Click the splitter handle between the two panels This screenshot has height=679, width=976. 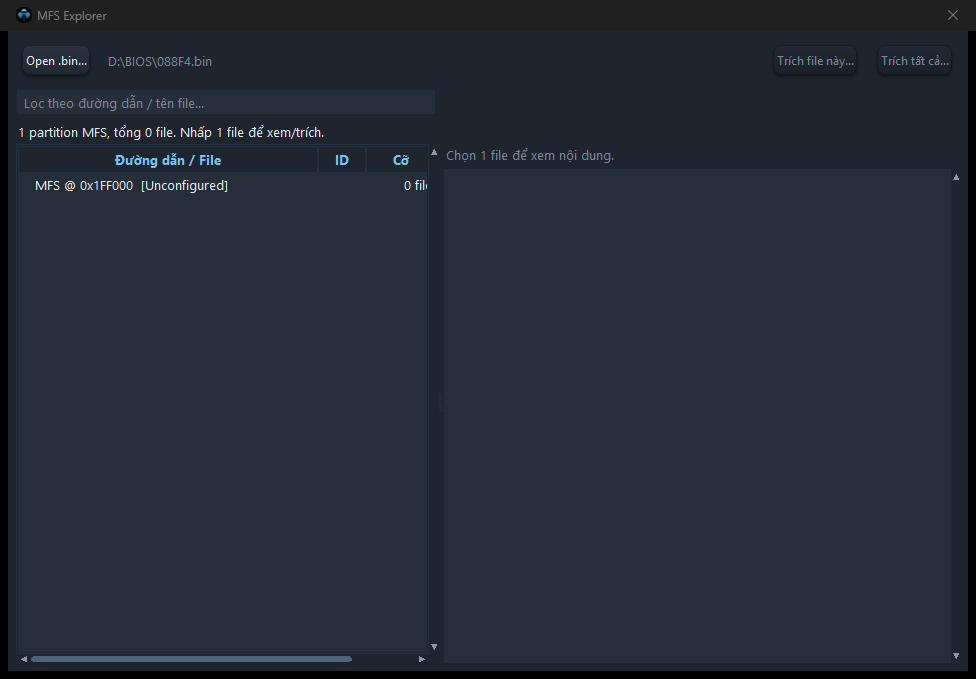click(x=441, y=403)
